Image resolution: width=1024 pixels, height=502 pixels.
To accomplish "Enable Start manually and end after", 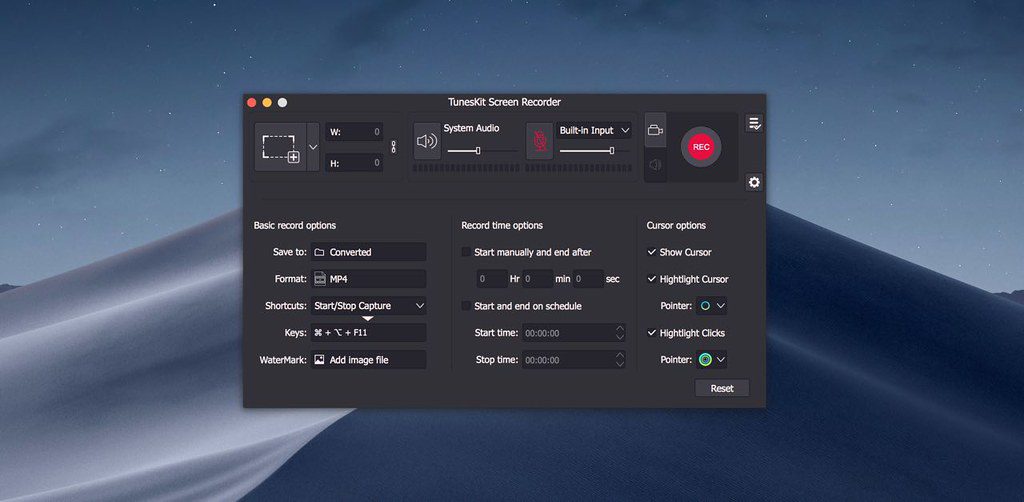I will [466, 252].
